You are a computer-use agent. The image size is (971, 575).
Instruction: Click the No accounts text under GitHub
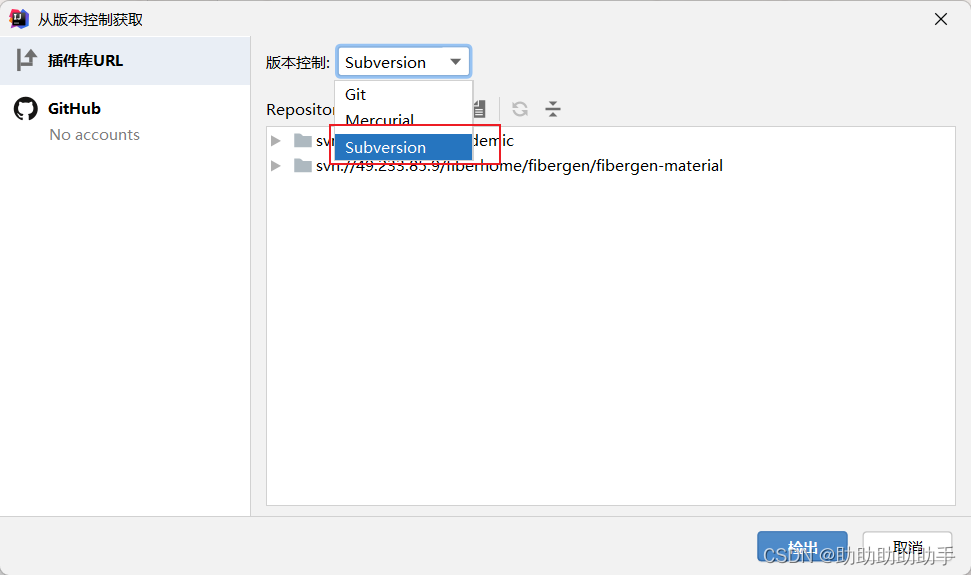pyautogui.click(x=95, y=135)
